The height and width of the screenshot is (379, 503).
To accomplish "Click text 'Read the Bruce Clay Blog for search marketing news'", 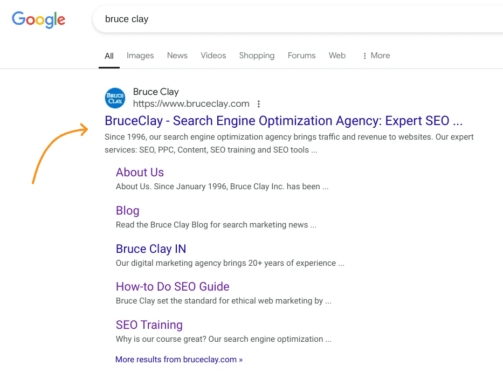I will [x=212, y=225].
